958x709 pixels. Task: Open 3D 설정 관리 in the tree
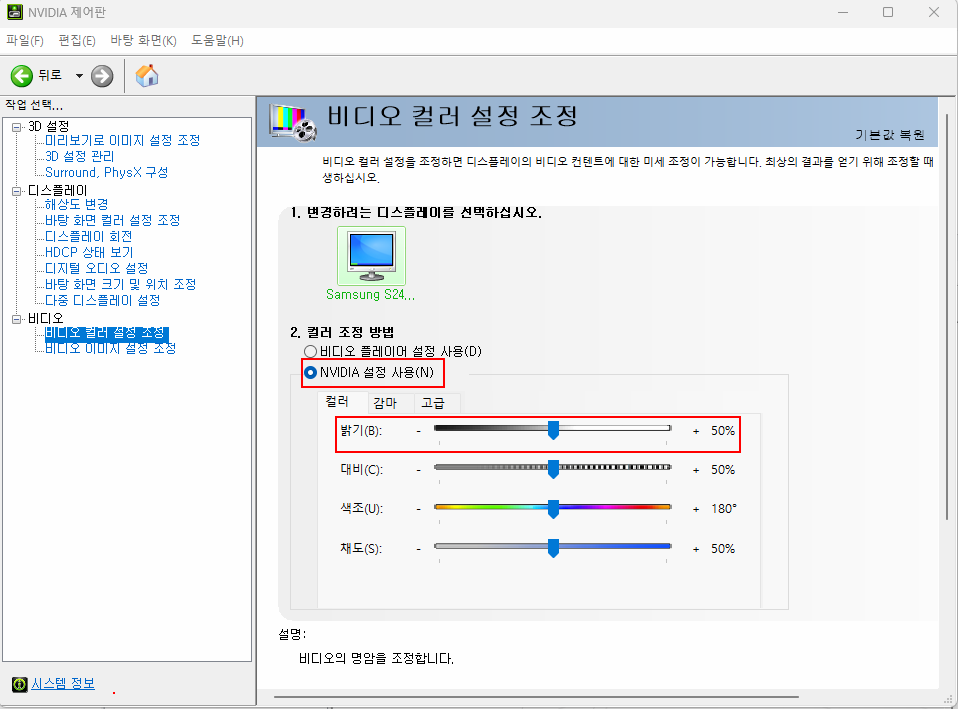click(x=79, y=156)
